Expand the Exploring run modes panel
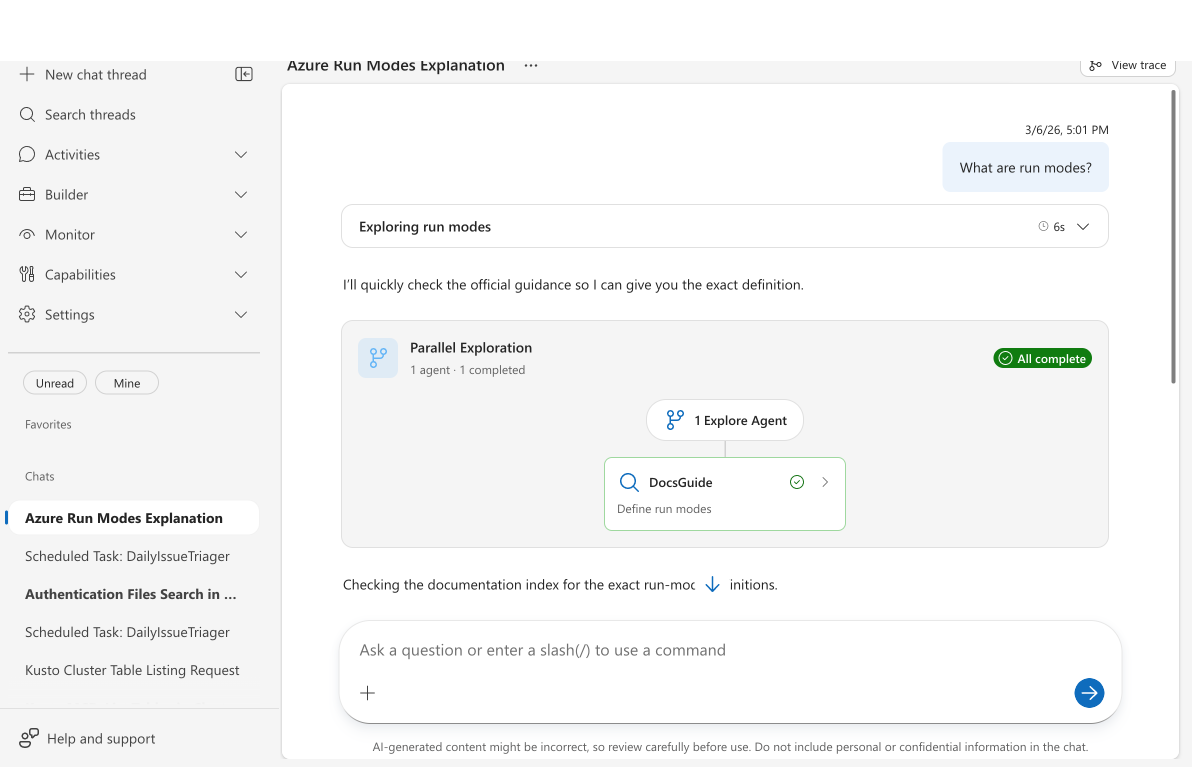The width and height of the screenshot is (1192, 767). pos(1083,227)
